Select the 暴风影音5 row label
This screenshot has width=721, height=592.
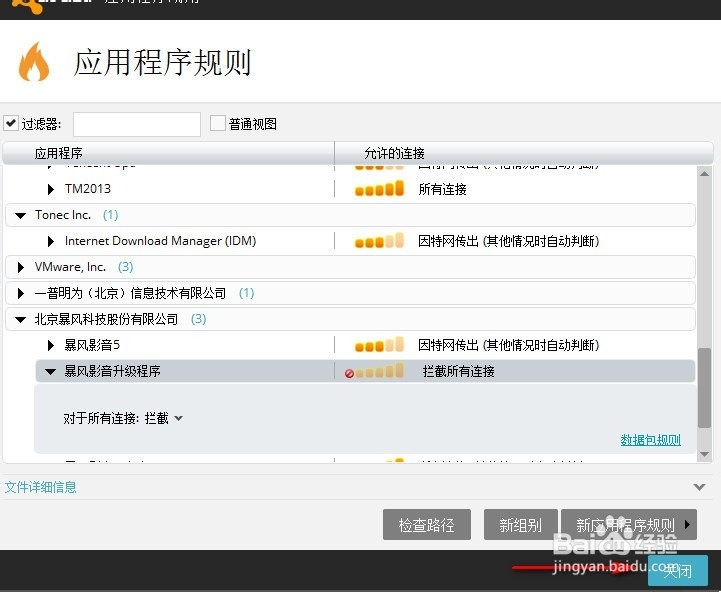click(x=92, y=345)
